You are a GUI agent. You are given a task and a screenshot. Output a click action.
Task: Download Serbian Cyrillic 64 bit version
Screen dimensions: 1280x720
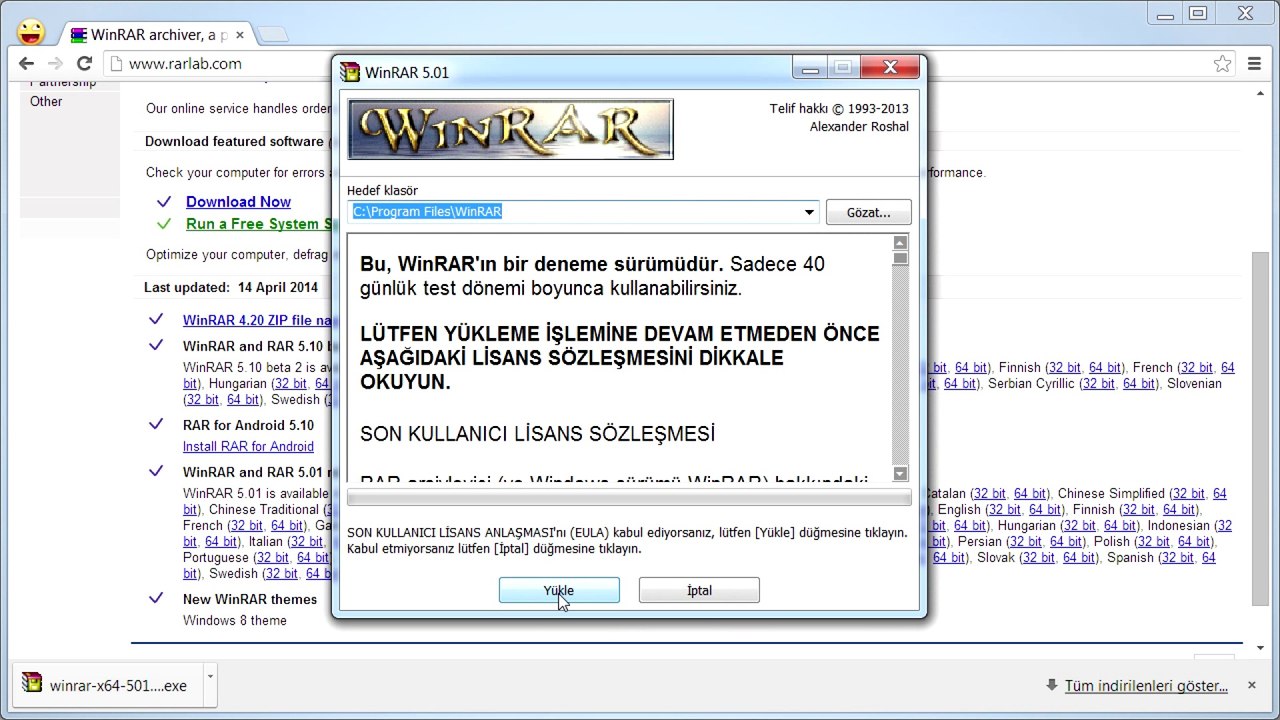[x=1139, y=384]
